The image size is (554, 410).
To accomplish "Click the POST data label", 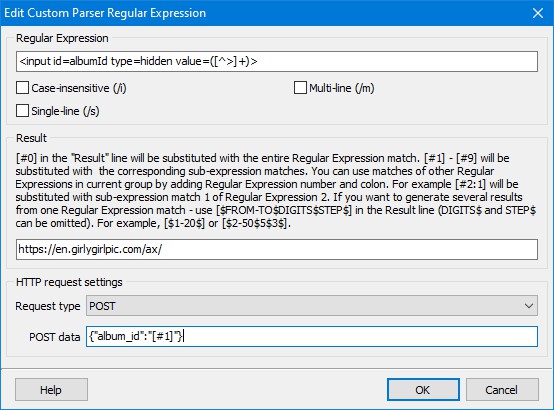I will pyautogui.click(x=55, y=337).
